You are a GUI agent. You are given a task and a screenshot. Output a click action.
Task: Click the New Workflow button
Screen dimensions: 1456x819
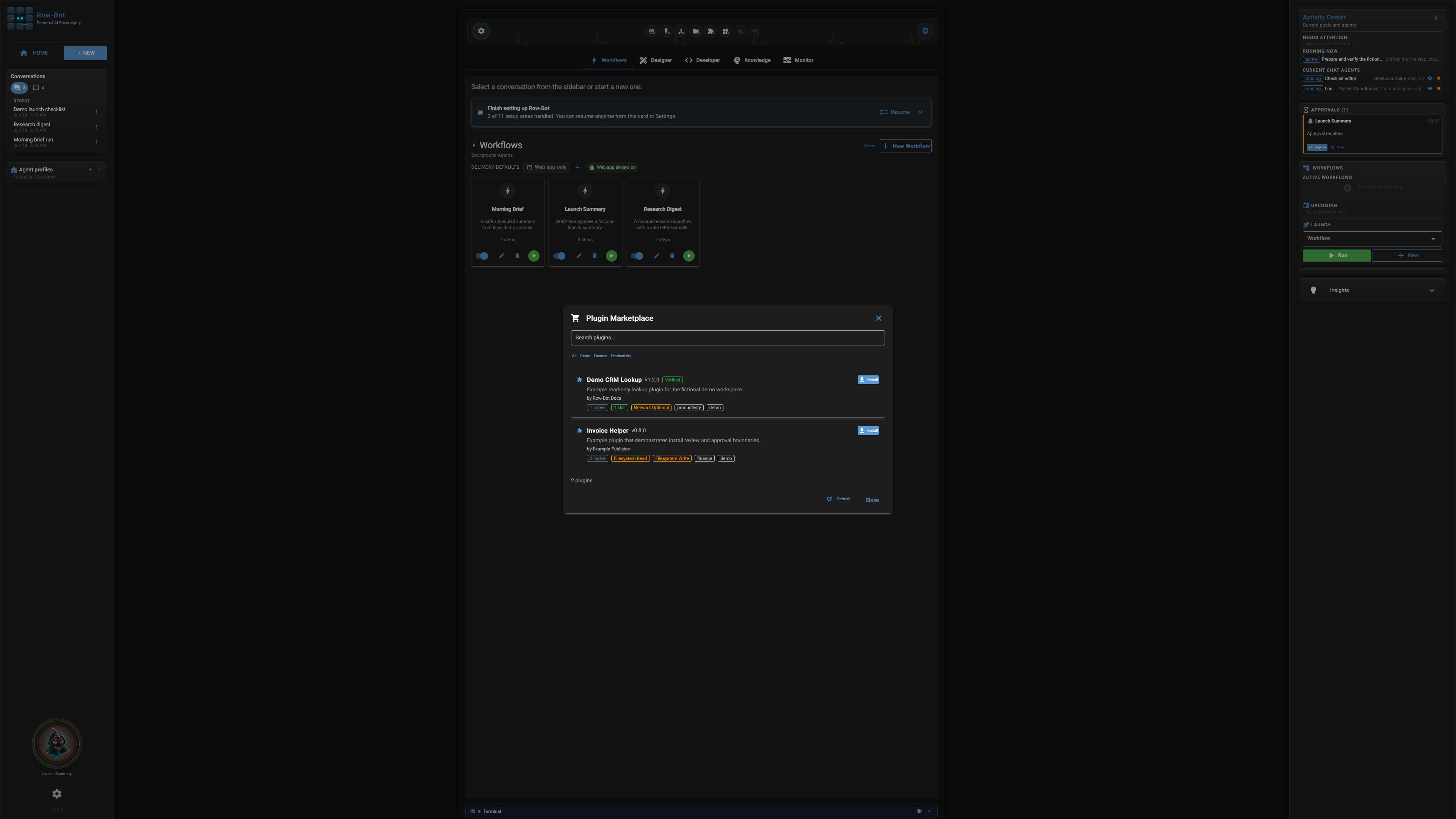pyautogui.click(x=905, y=146)
